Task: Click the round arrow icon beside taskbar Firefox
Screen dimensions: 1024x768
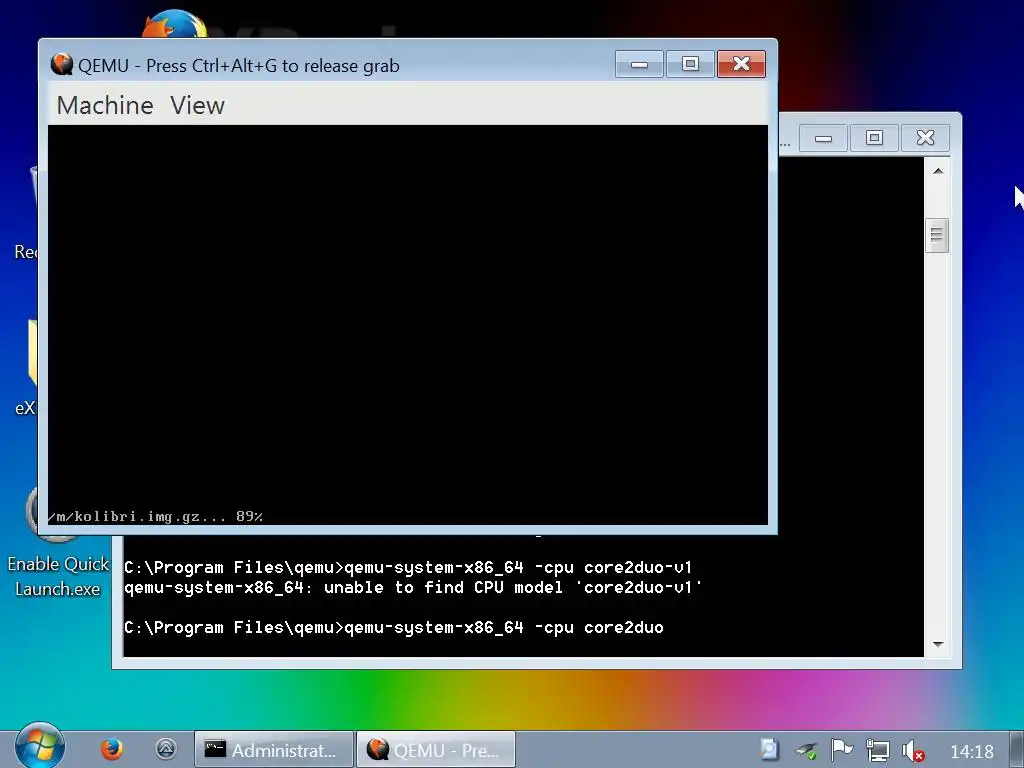Action: pyautogui.click(x=166, y=749)
